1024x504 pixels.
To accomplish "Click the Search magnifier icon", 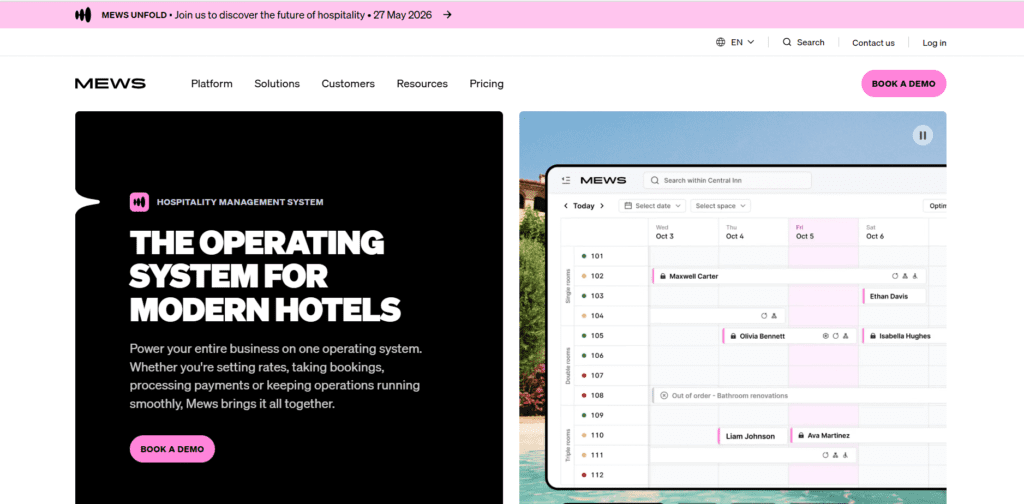I will 787,42.
